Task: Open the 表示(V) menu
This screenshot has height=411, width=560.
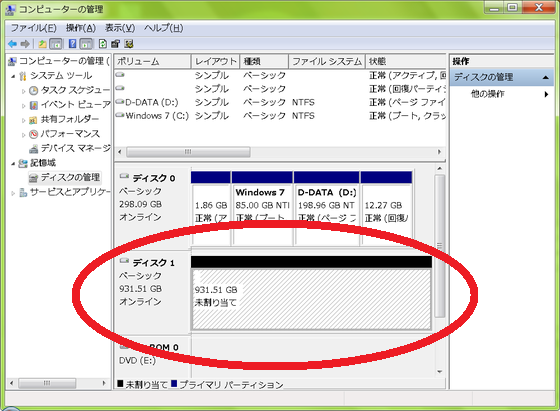Action: click(x=120, y=28)
